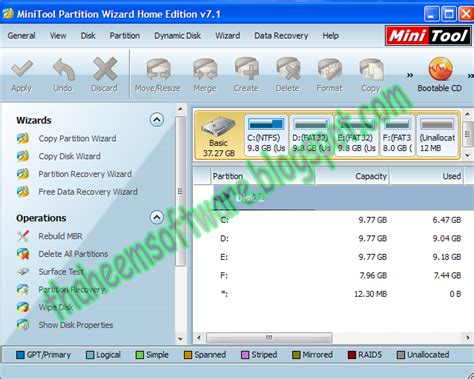
Task: Click the Partition Recovery Wizard icon
Action: pyautogui.click(x=23, y=174)
